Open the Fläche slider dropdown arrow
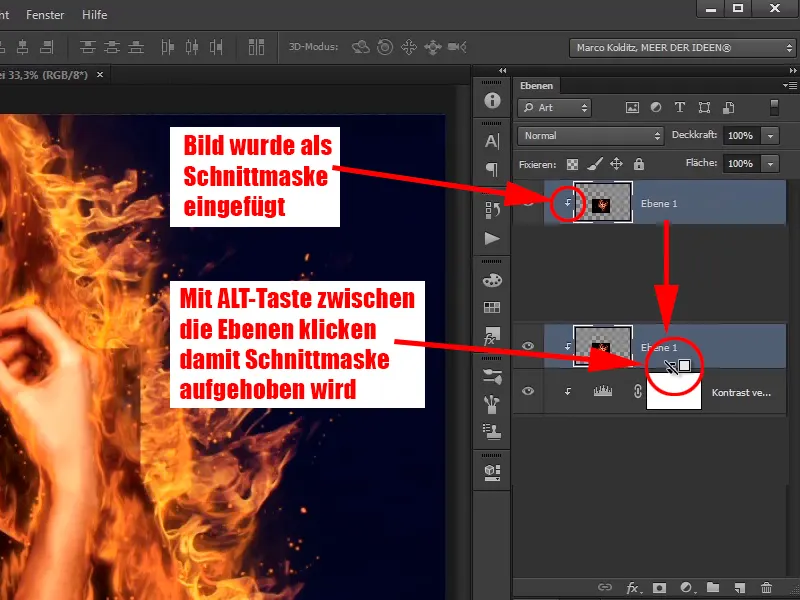Image resolution: width=800 pixels, height=600 pixels. click(770, 164)
